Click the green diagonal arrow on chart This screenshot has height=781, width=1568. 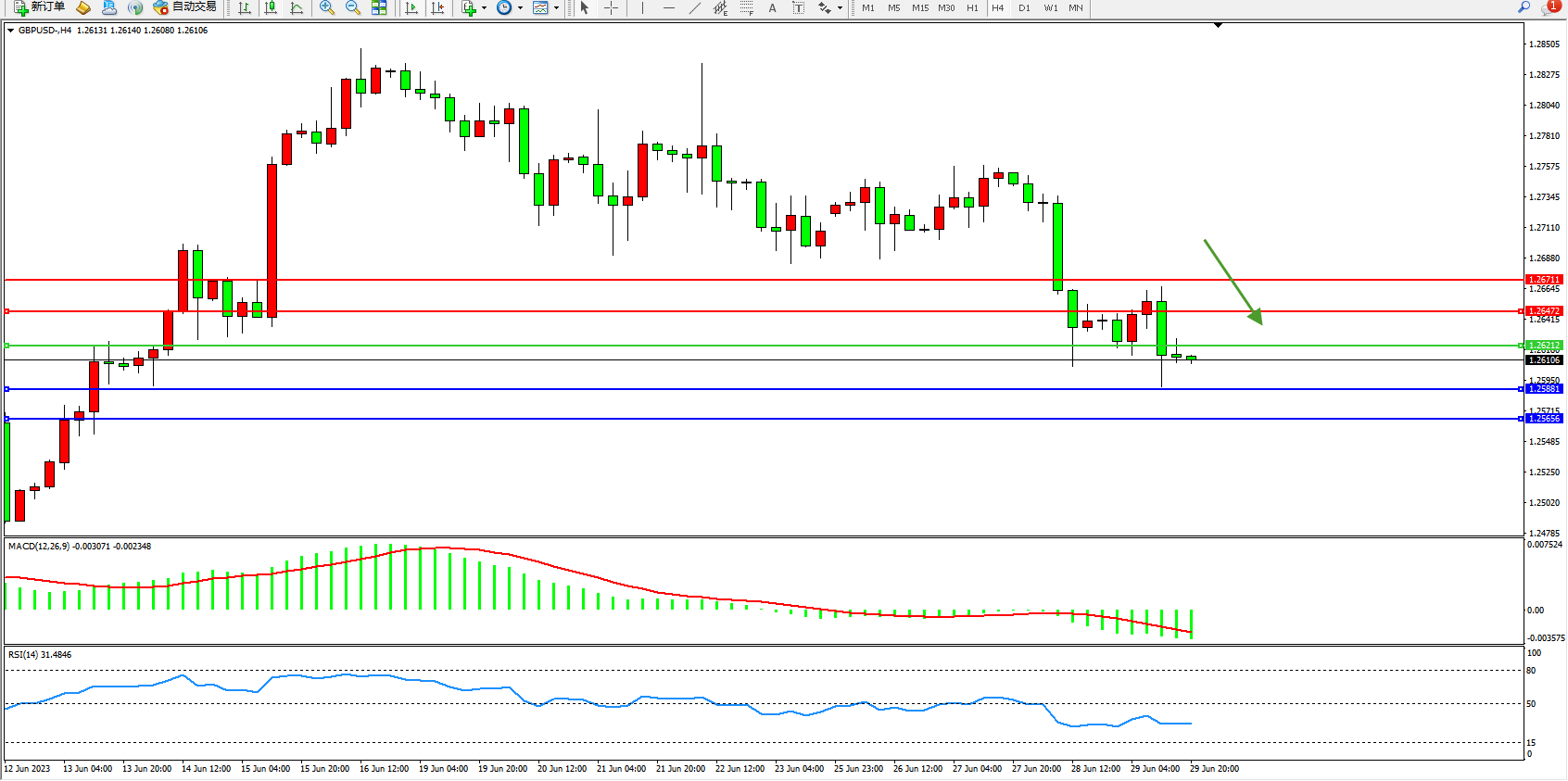(1232, 281)
